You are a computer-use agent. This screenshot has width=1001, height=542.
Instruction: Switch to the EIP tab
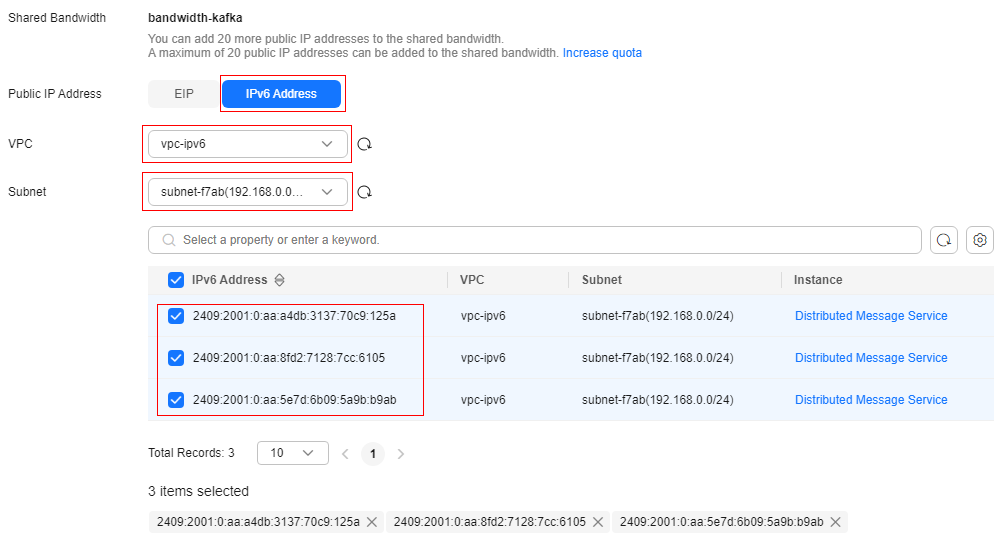tap(184, 94)
